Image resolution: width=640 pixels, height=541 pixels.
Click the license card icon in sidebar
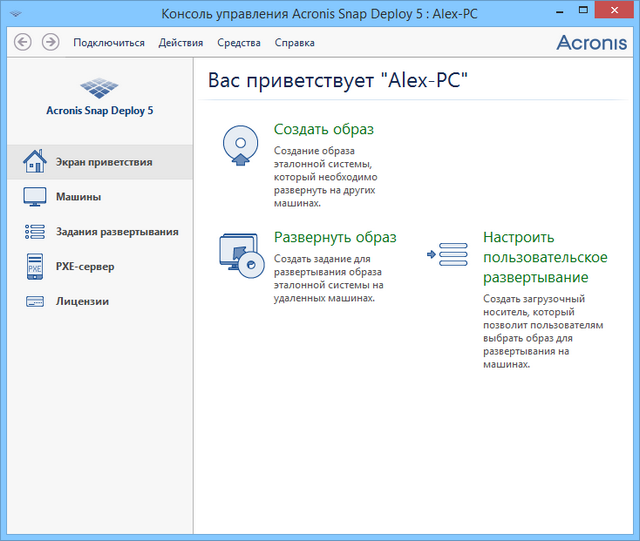pos(35,302)
